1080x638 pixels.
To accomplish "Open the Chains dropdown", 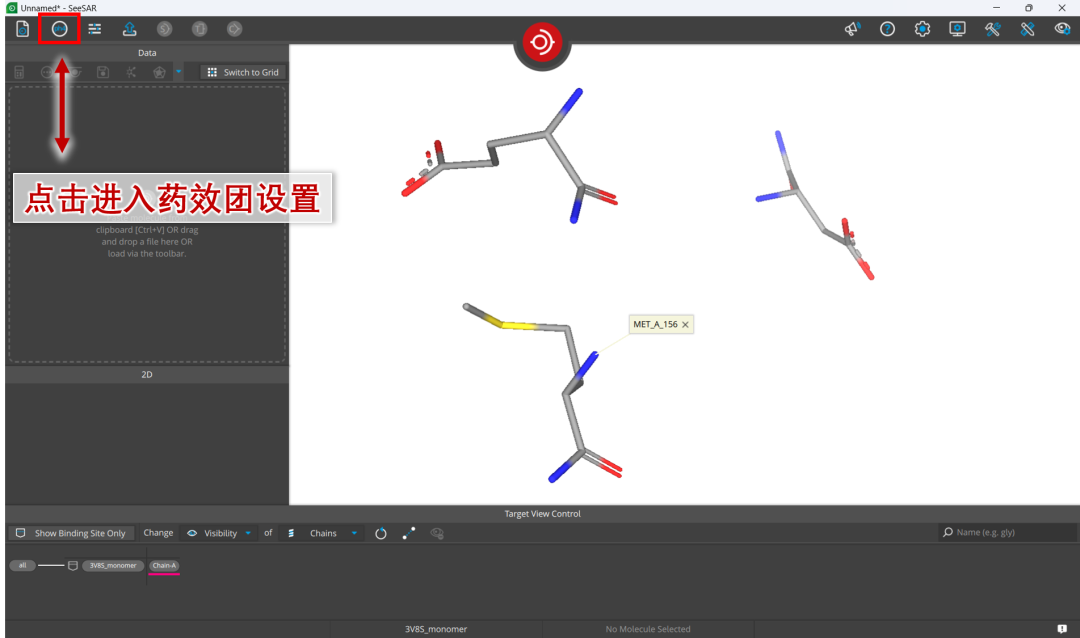I will click(x=322, y=533).
